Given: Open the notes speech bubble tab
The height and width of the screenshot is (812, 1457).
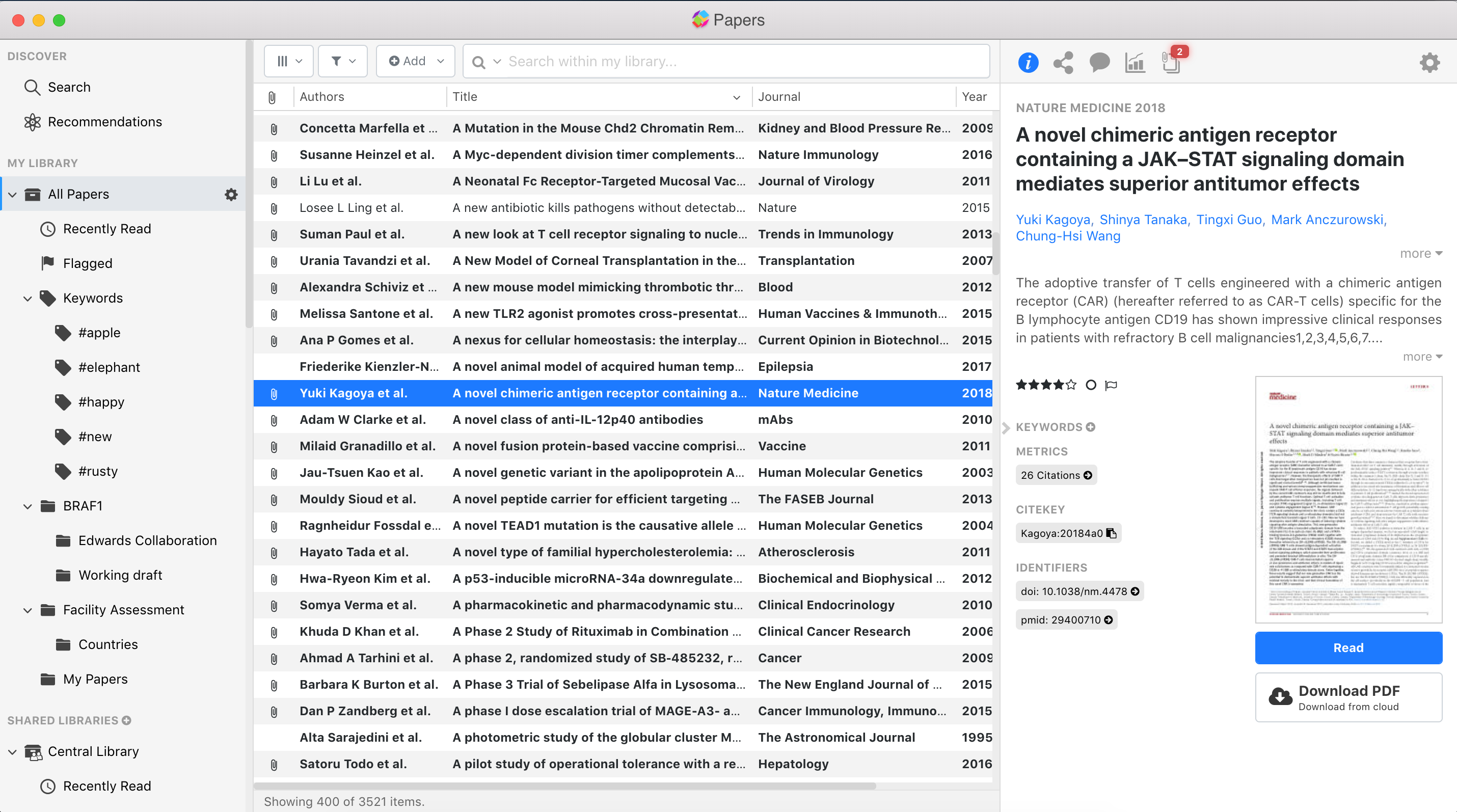Looking at the screenshot, I should click(1099, 62).
